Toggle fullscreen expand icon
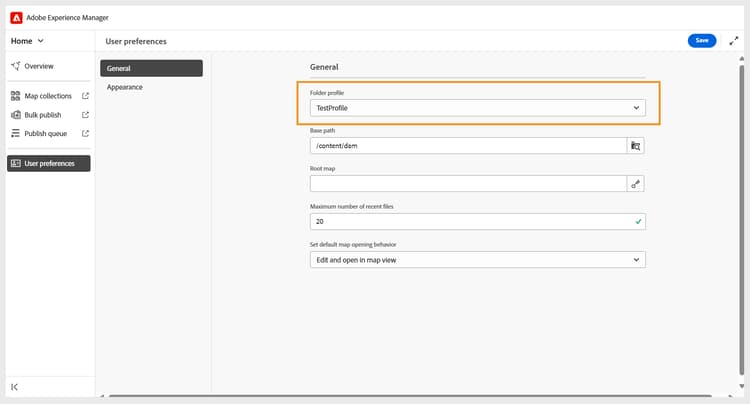Viewport: 750px width, 404px height. pyautogui.click(x=733, y=41)
